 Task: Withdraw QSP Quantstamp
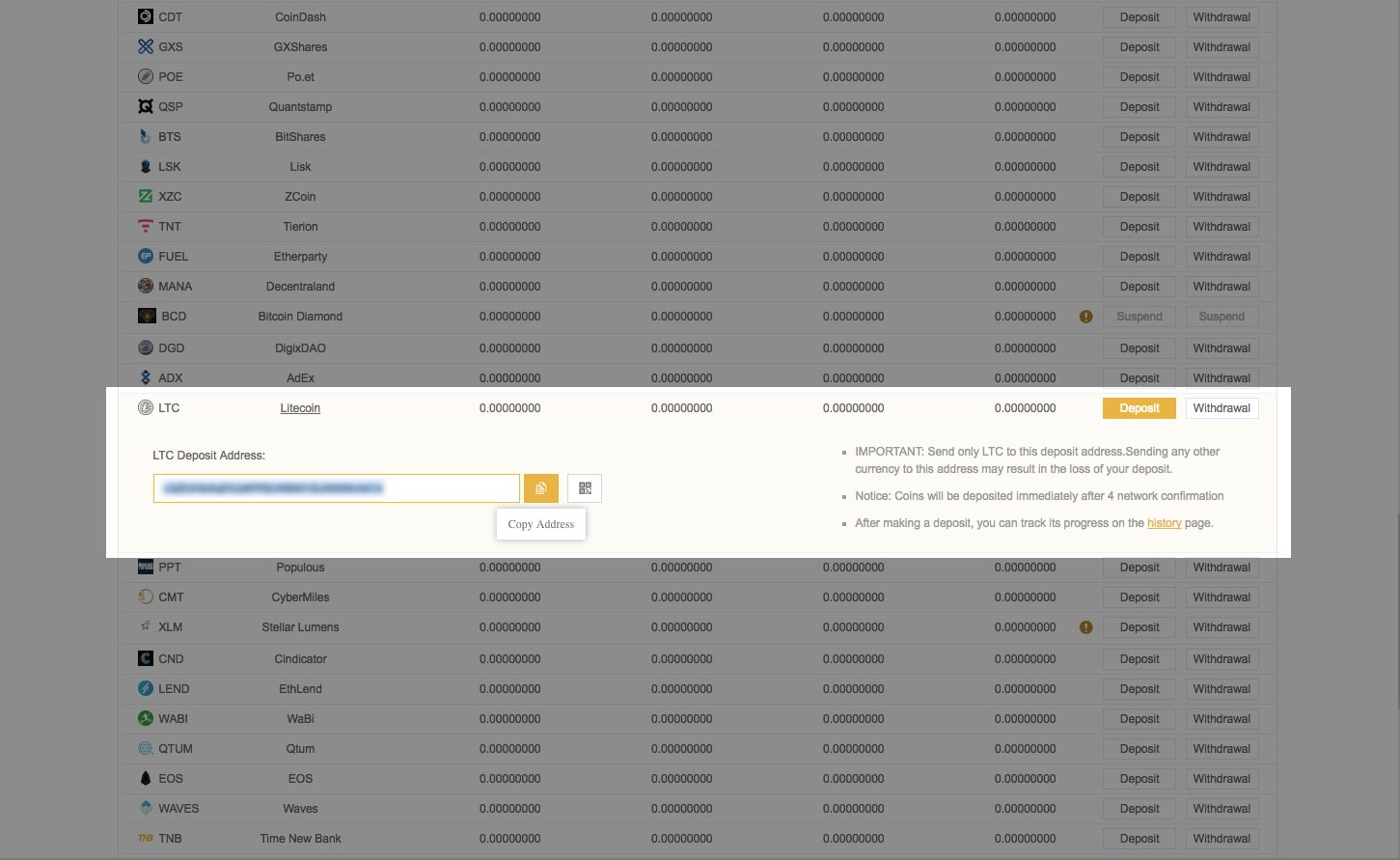click(1222, 107)
